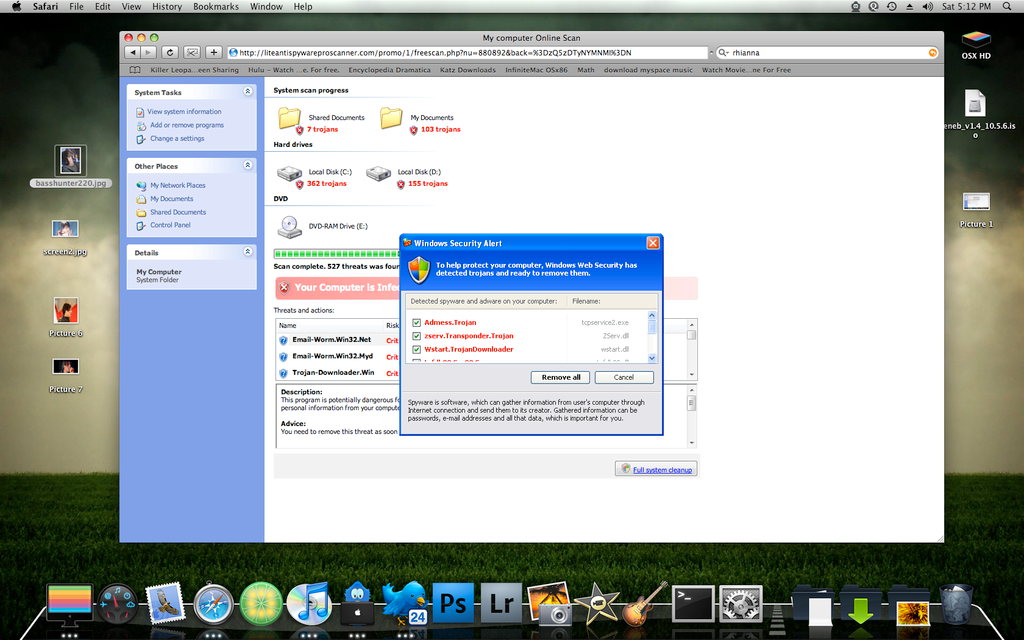The image size is (1024, 640).
Task: Open Lightroom from the dock
Action: (x=502, y=603)
